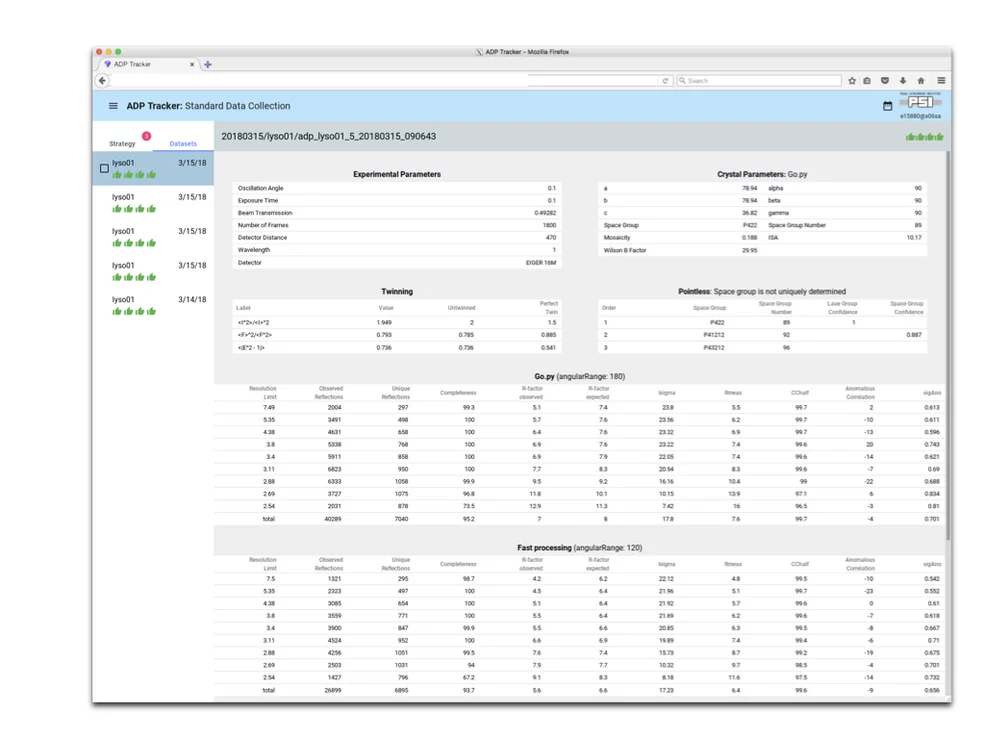
Task: Click the Beam Transmission value 0.49282
Action: click(x=545, y=213)
